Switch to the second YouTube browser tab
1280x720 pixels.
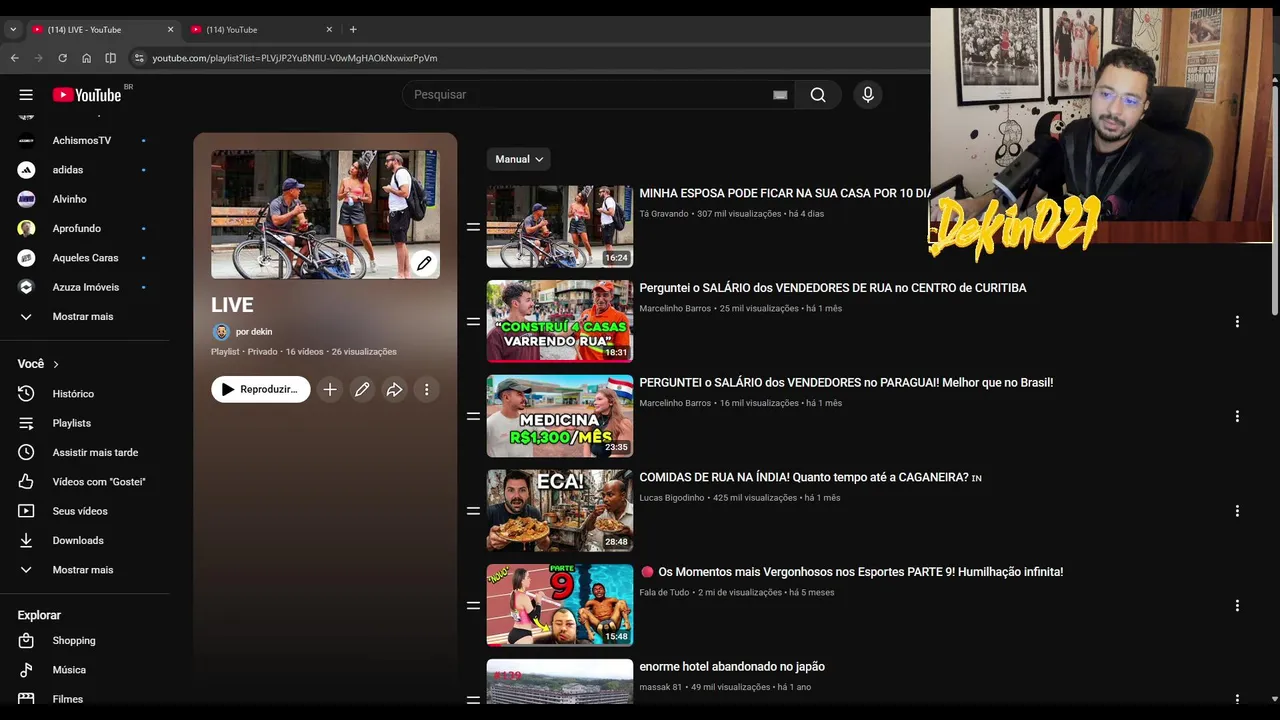[262, 30]
